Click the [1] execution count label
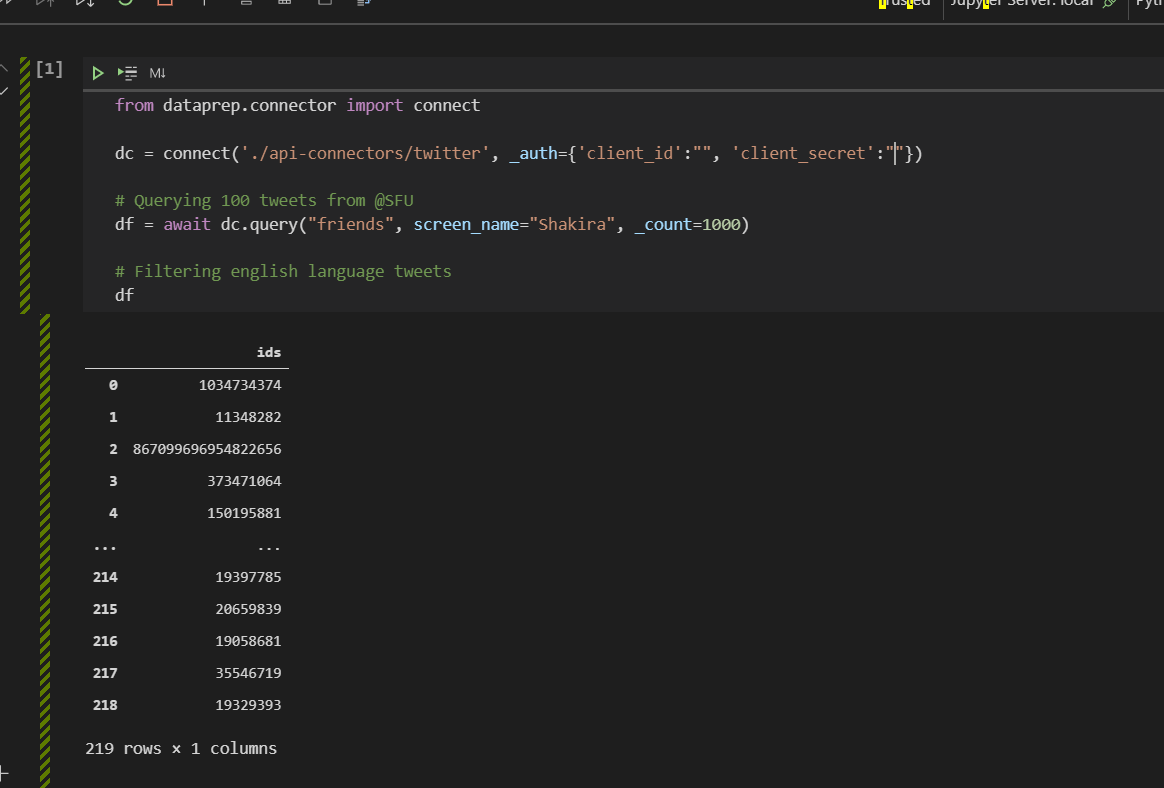 [x=49, y=69]
